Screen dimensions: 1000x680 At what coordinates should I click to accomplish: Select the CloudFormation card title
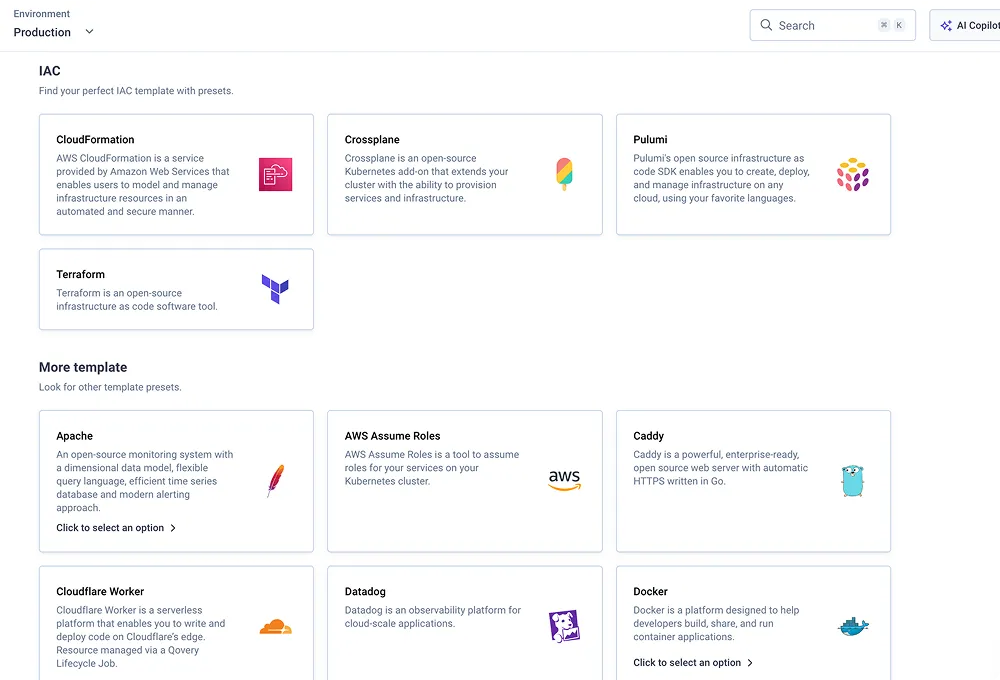[95, 140]
